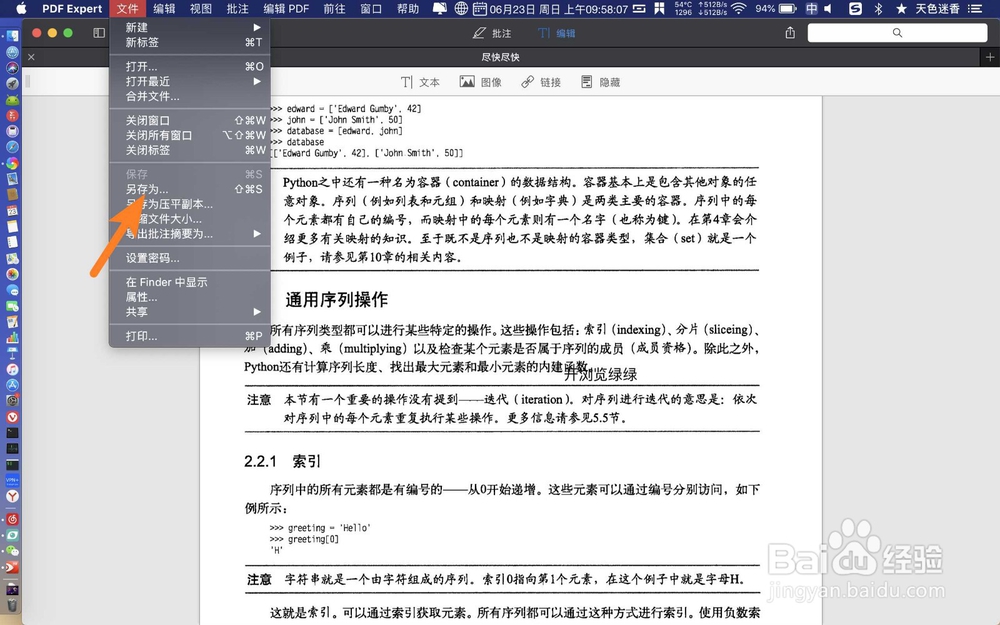Viewport: 1000px width, 625px height.
Task: Expand the 打开最近 submenu
Action: 189,81
